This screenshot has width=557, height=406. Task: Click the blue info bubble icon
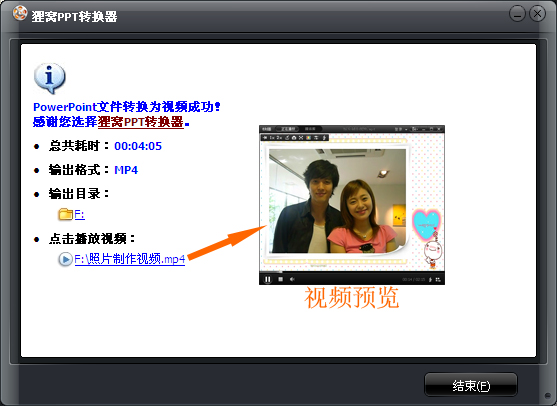[50, 79]
